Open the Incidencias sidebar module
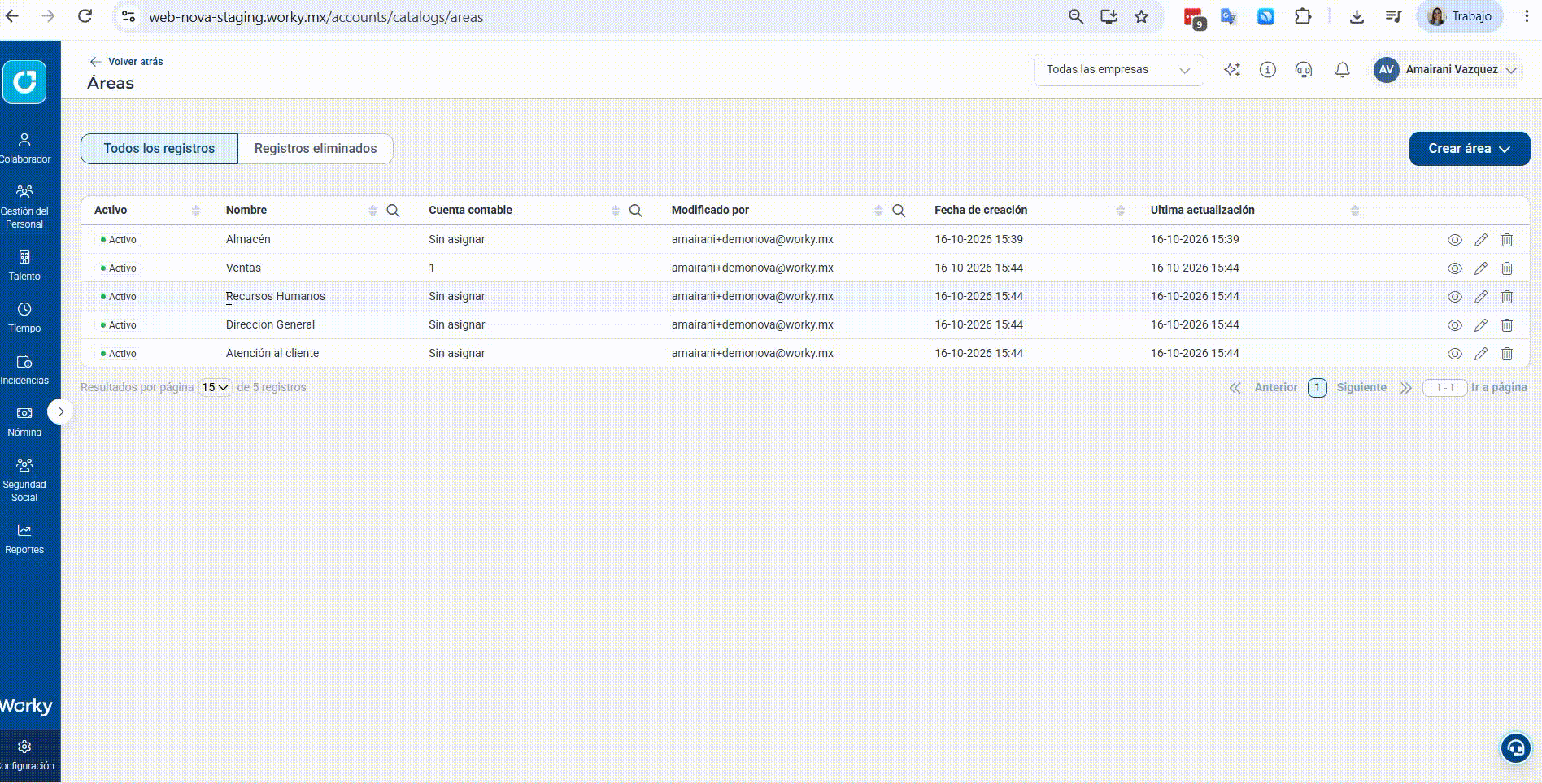1542x784 pixels. tap(24, 370)
